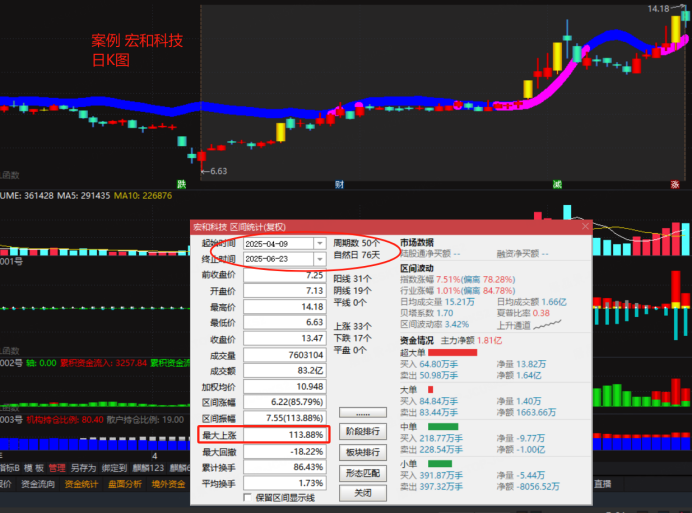Click the green 跌 marker on chart axis

click(181, 184)
